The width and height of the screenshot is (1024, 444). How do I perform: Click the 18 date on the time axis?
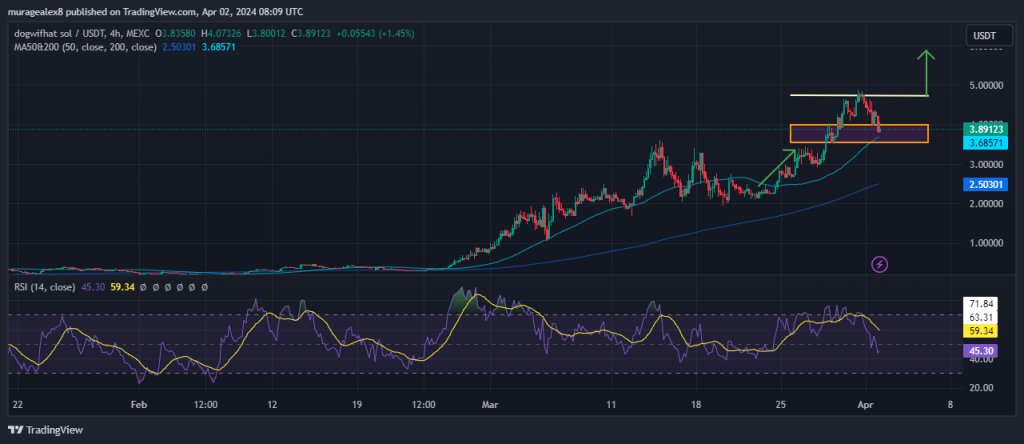[696, 405]
